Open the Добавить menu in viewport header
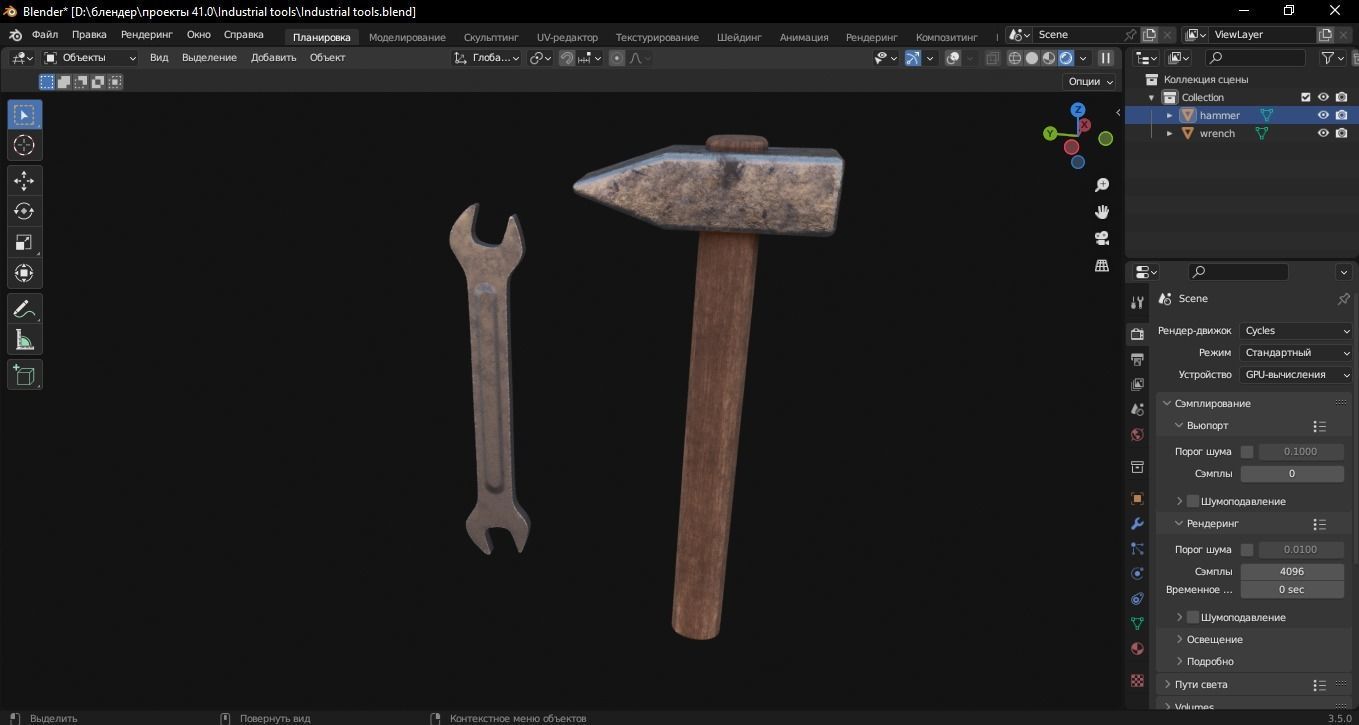 (273, 58)
